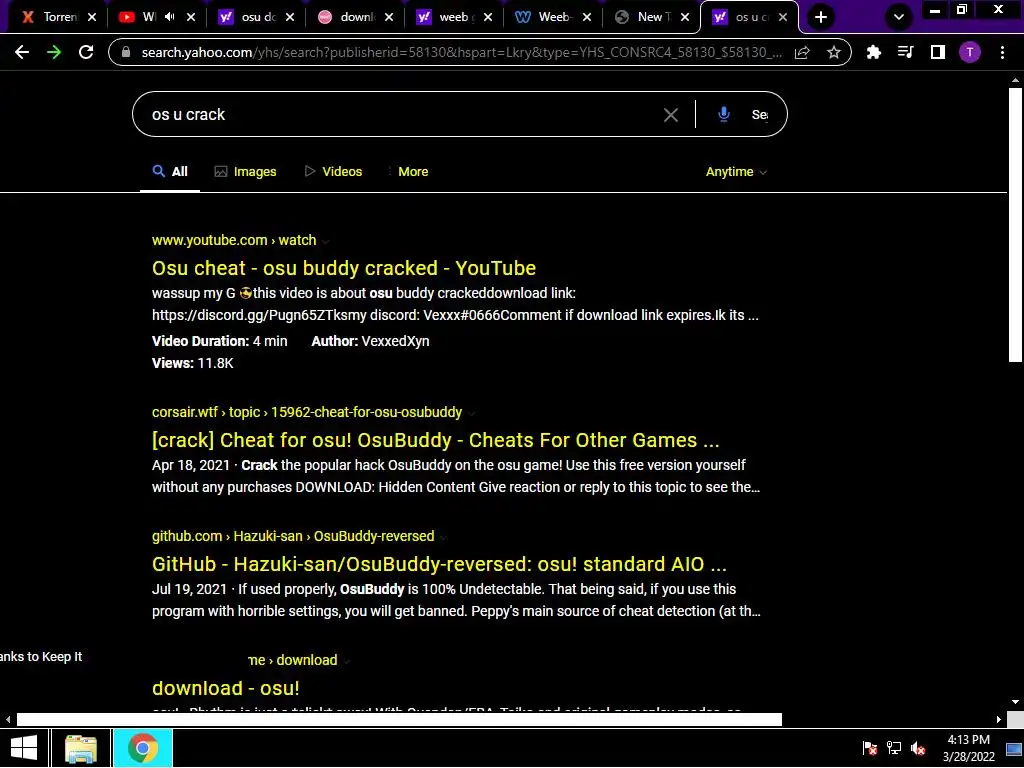This screenshot has height=768, width=1024.
Task: Close the Weebly tab
Action: pyautogui.click(x=586, y=18)
